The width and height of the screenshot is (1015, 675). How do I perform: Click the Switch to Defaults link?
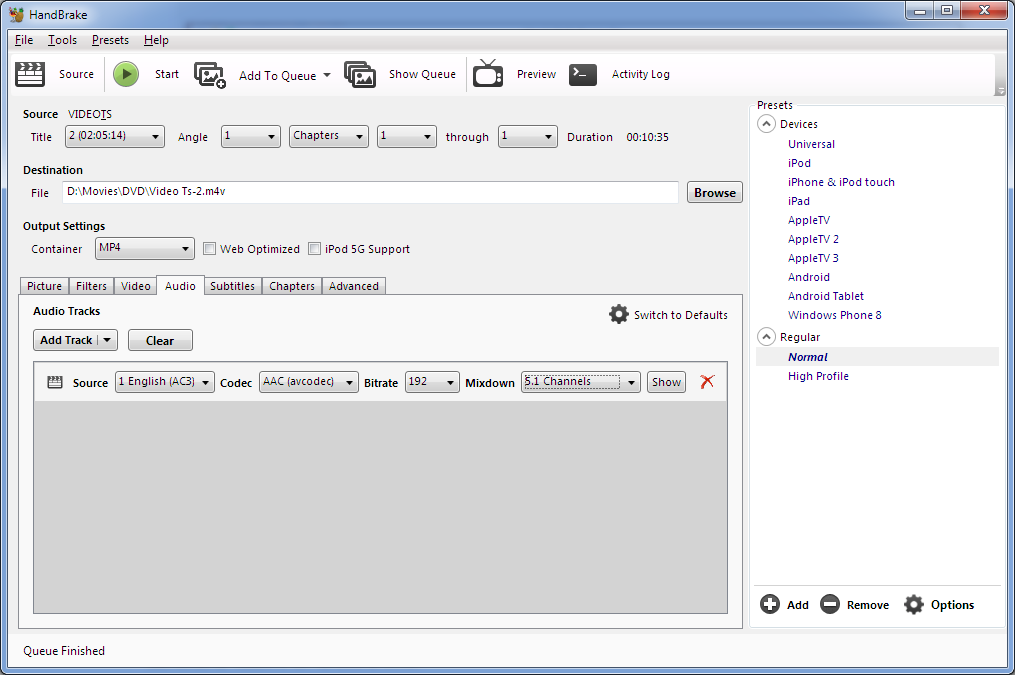pyautogui.click(x=681, y=315)
